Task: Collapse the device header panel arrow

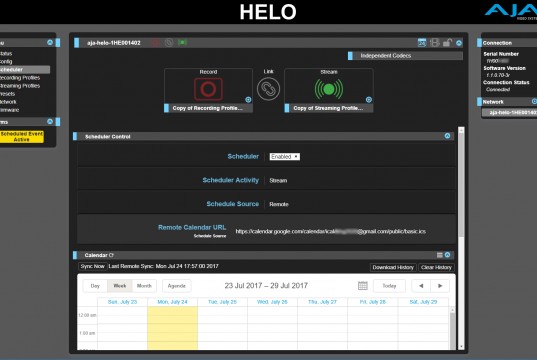Action: pyautogui.click(x=459, y=43)
